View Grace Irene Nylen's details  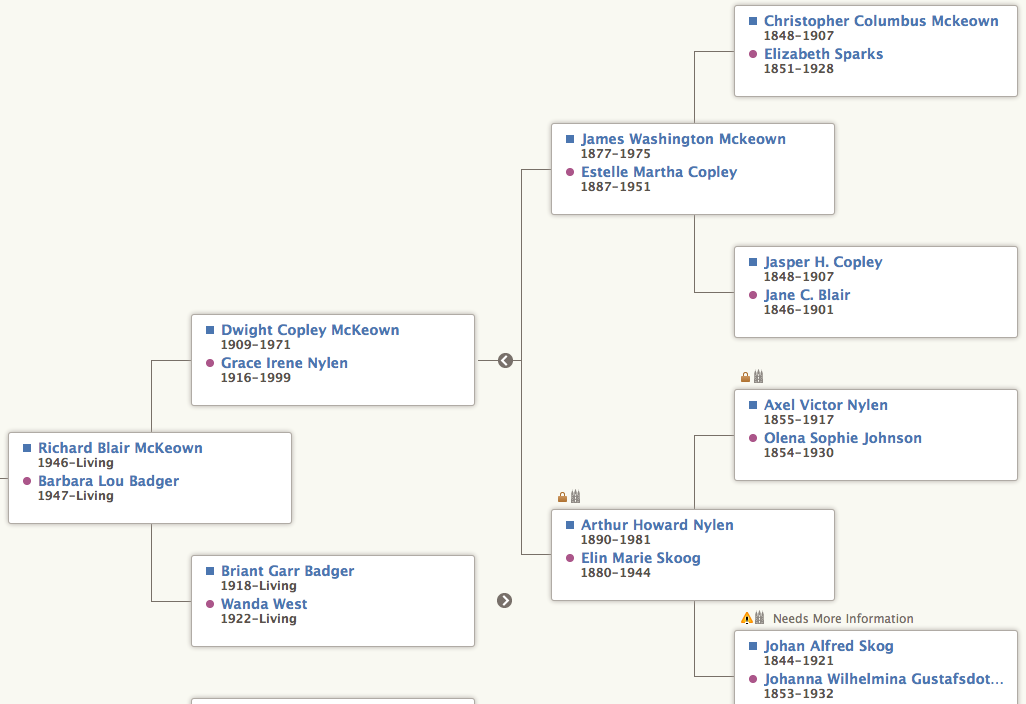tap(284, 363)
